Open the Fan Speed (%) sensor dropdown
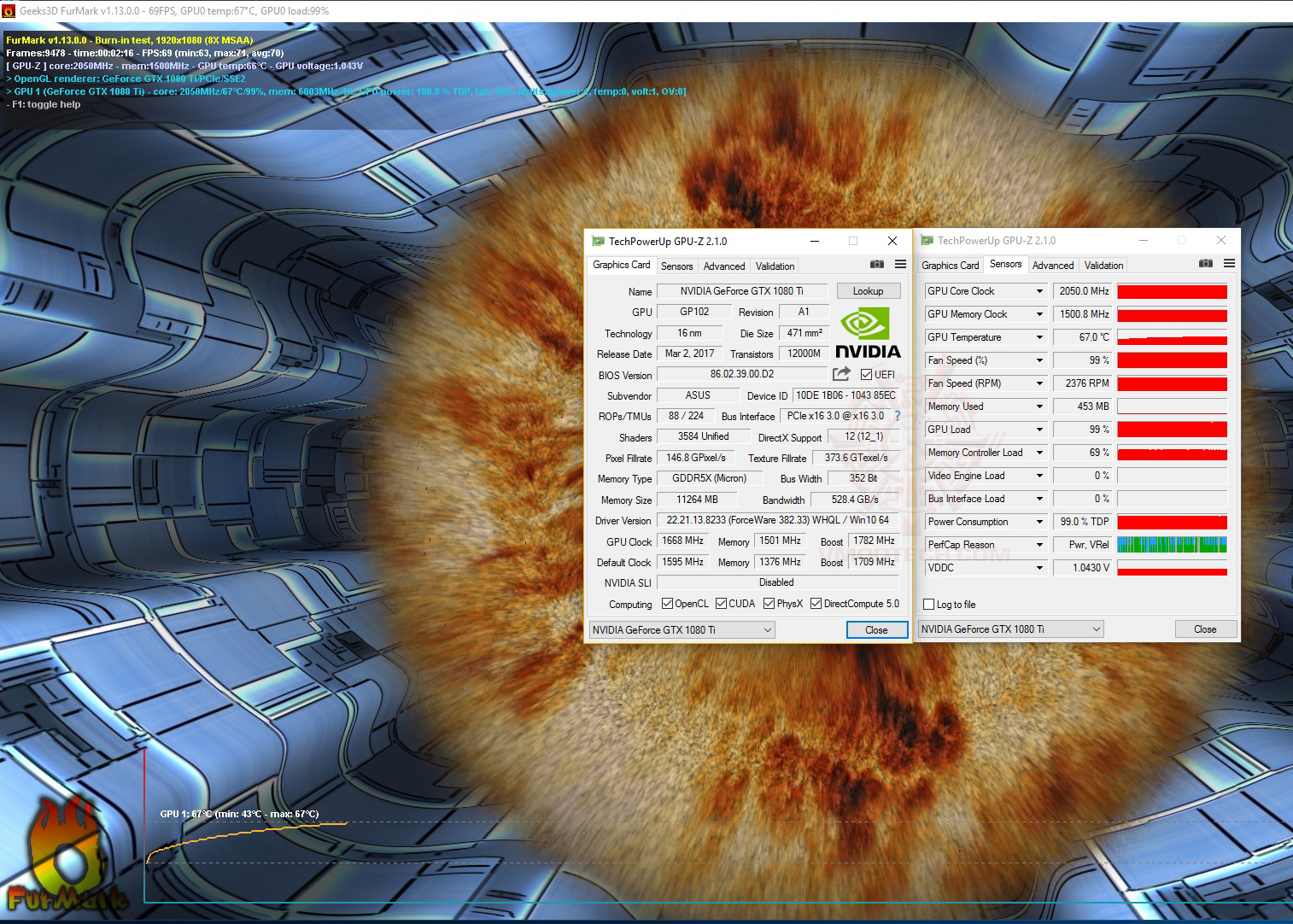 pyautogui.click(x=1039, y=360)
